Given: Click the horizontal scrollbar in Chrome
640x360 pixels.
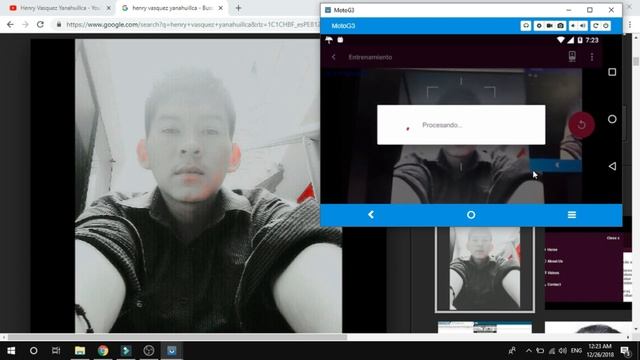Looking at the screenshot, I should point(178,337).
